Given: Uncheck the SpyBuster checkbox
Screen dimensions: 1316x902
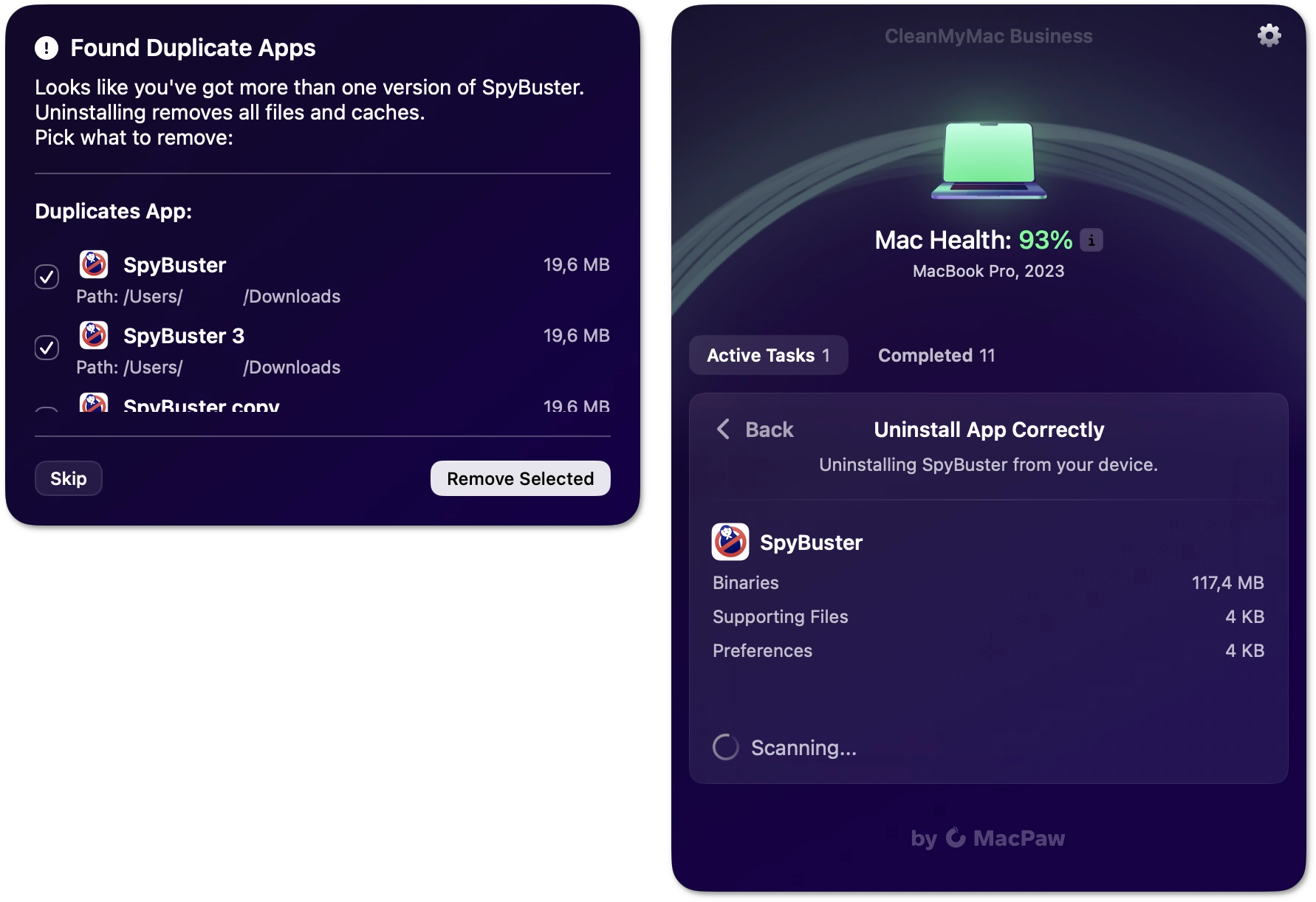Looking at the screenshot, I should coord(47,277).
